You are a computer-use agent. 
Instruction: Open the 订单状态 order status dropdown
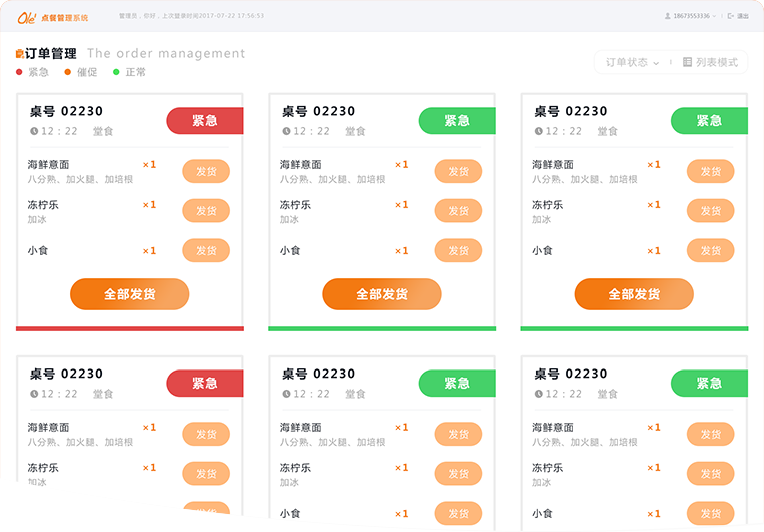pos(632,62)
